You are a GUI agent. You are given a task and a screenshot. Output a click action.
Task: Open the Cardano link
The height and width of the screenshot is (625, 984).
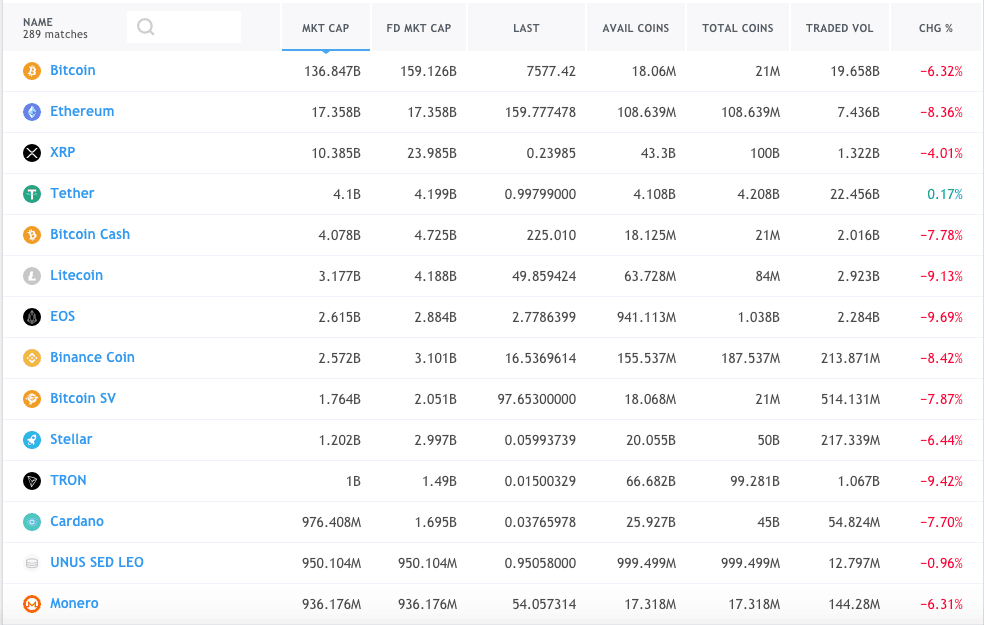point(77,521)
